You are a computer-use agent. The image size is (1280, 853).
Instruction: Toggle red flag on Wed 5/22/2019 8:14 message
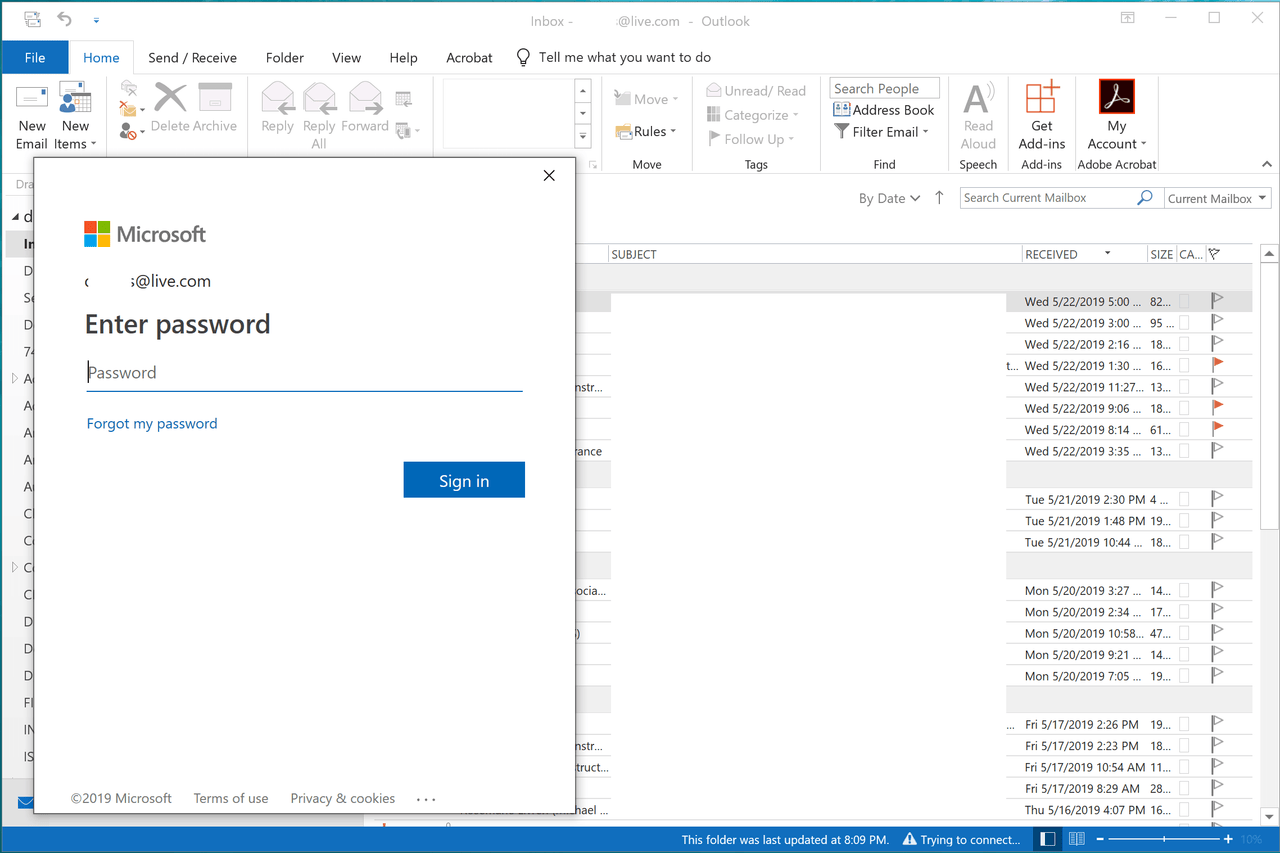tap(1217, 429)
